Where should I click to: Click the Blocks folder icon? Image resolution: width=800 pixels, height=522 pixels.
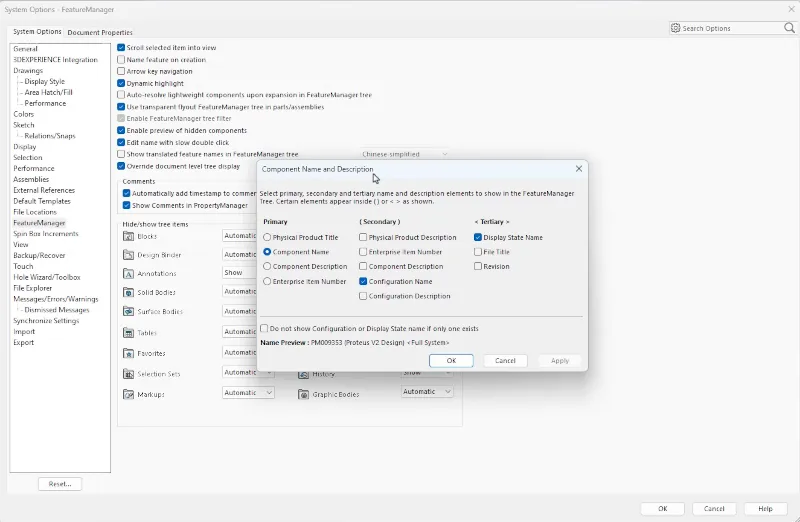(x=128, y=236)
